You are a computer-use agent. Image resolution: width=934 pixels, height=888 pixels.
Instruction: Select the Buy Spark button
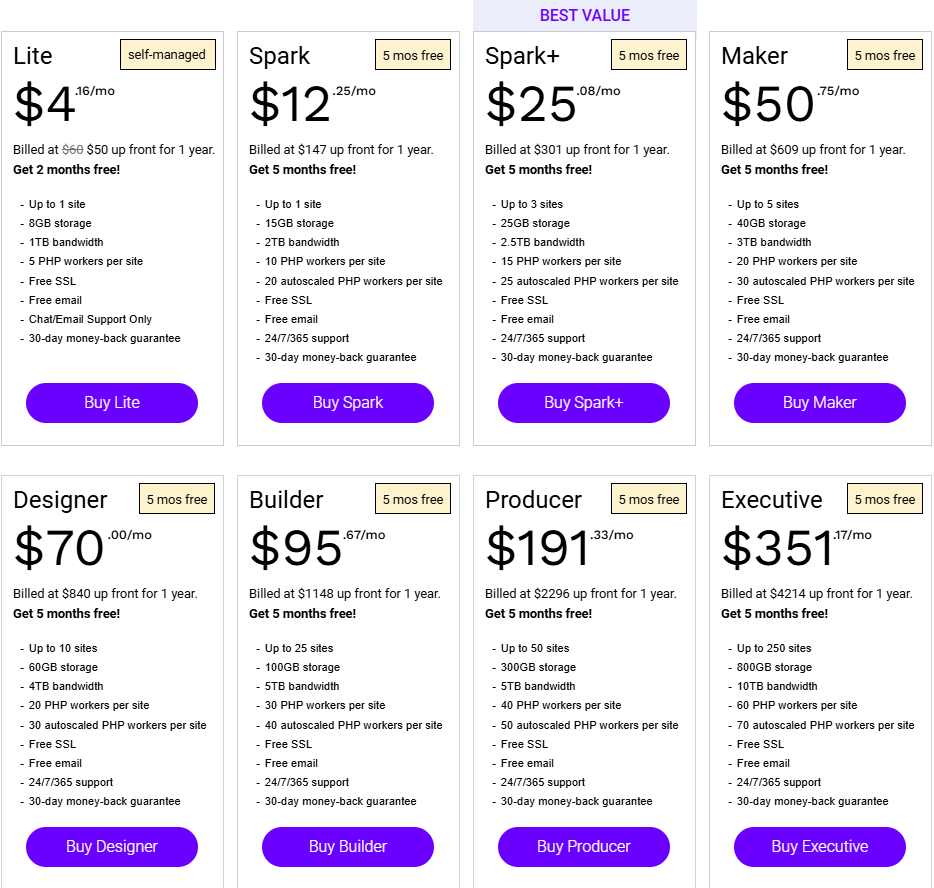[348, 403]
